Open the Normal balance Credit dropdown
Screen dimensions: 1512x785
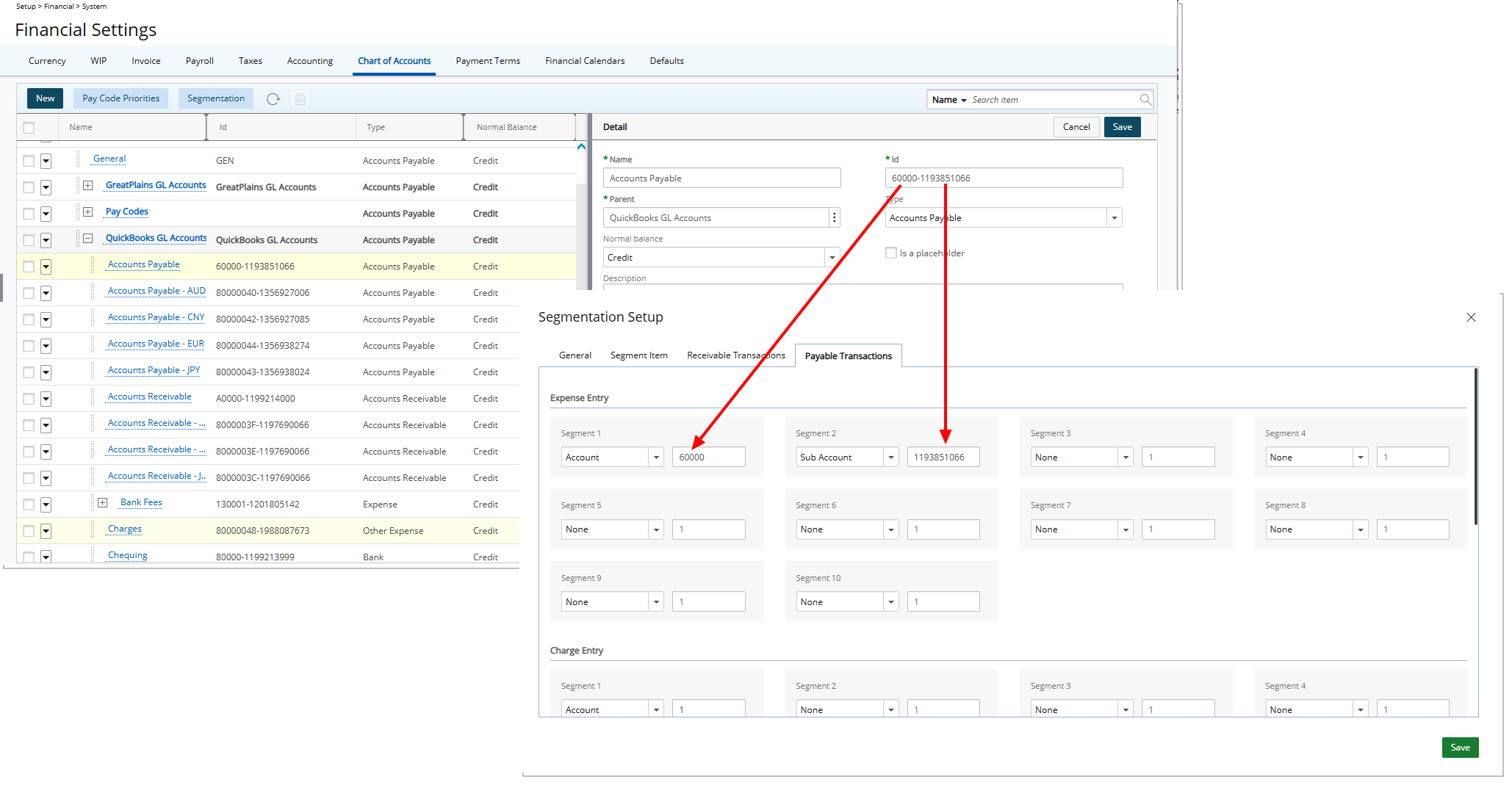click(x=832, y=258)
